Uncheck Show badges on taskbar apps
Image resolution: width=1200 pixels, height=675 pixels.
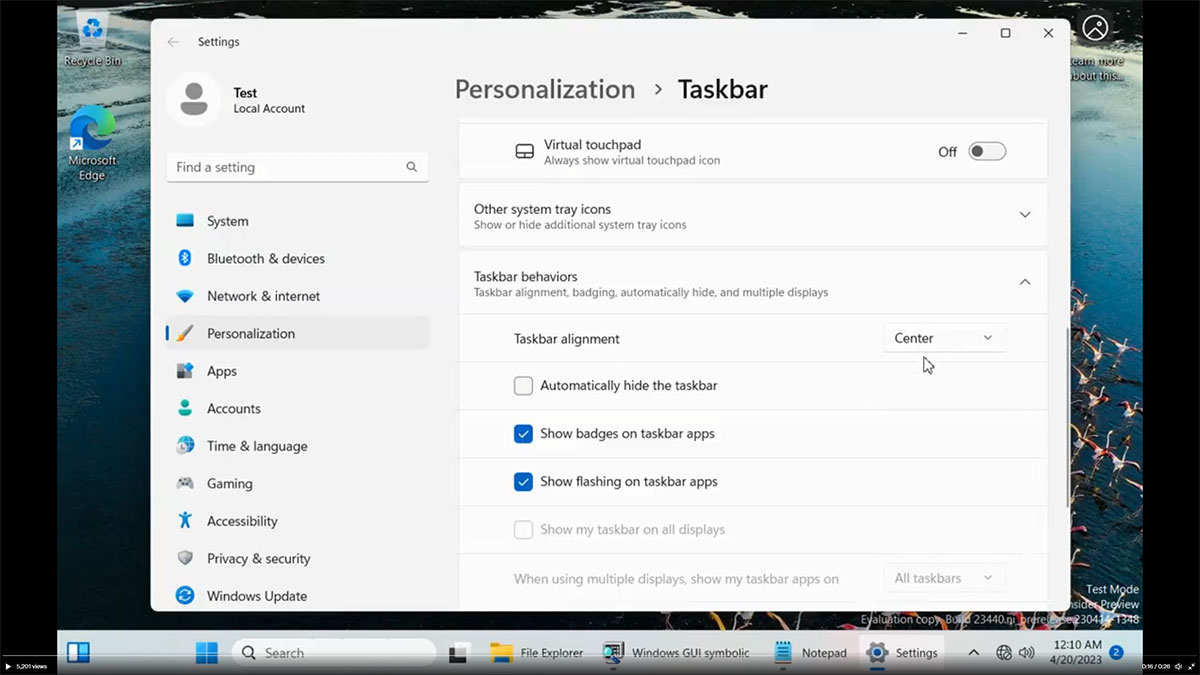click(x=523, y=434)
